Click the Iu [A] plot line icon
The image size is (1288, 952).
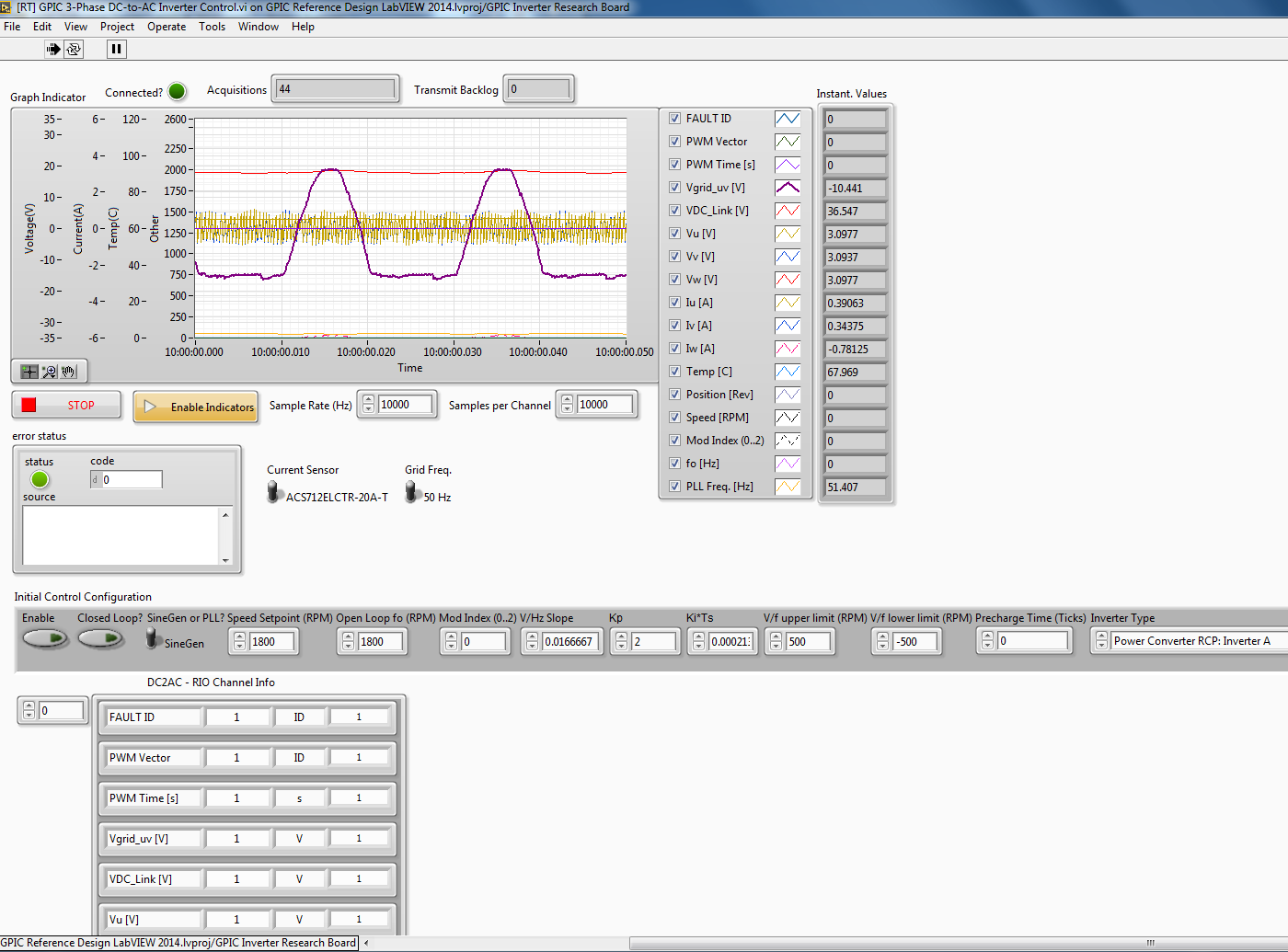[x=788, y=303]
